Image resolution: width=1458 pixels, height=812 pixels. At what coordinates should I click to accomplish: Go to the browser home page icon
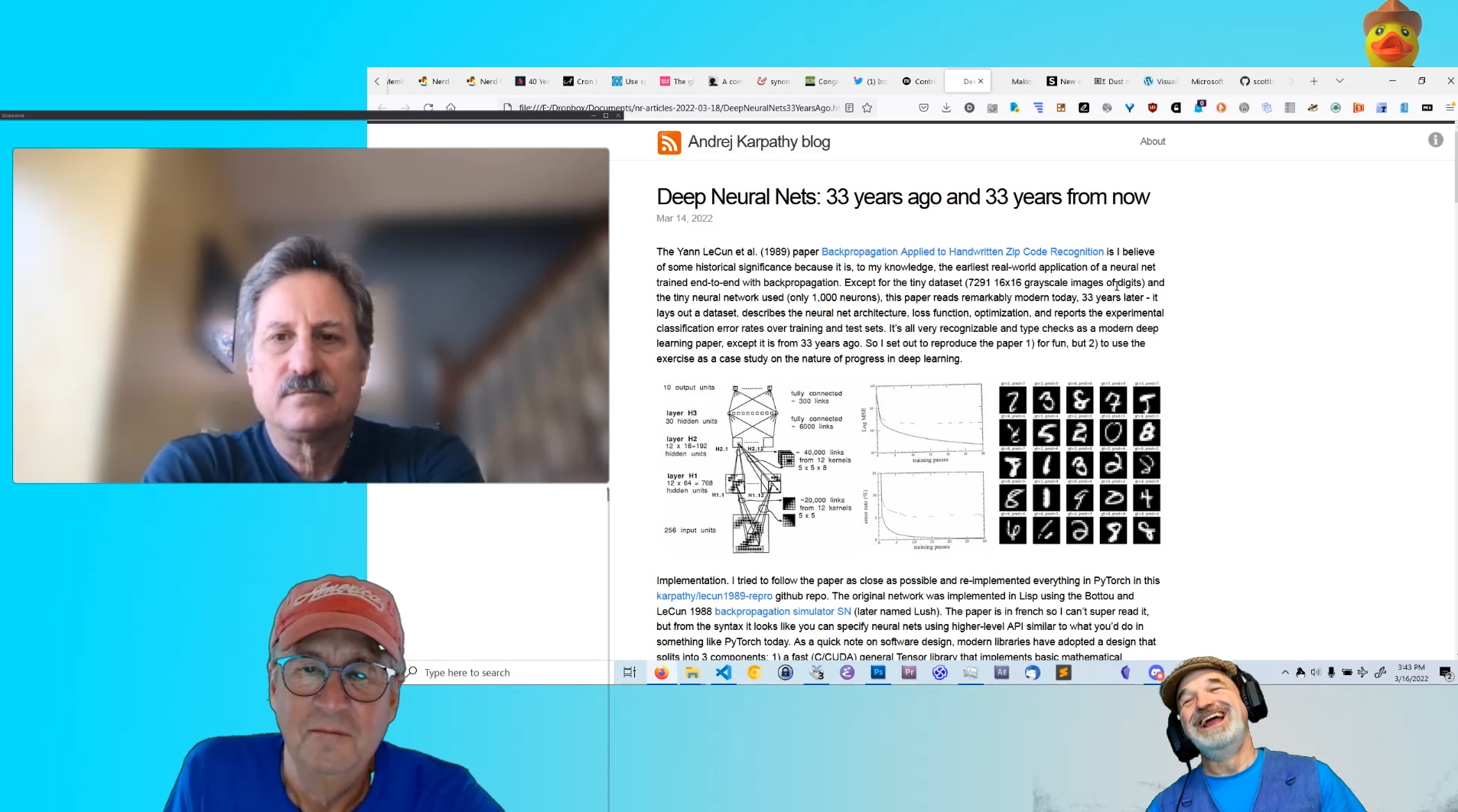[451, 108]
